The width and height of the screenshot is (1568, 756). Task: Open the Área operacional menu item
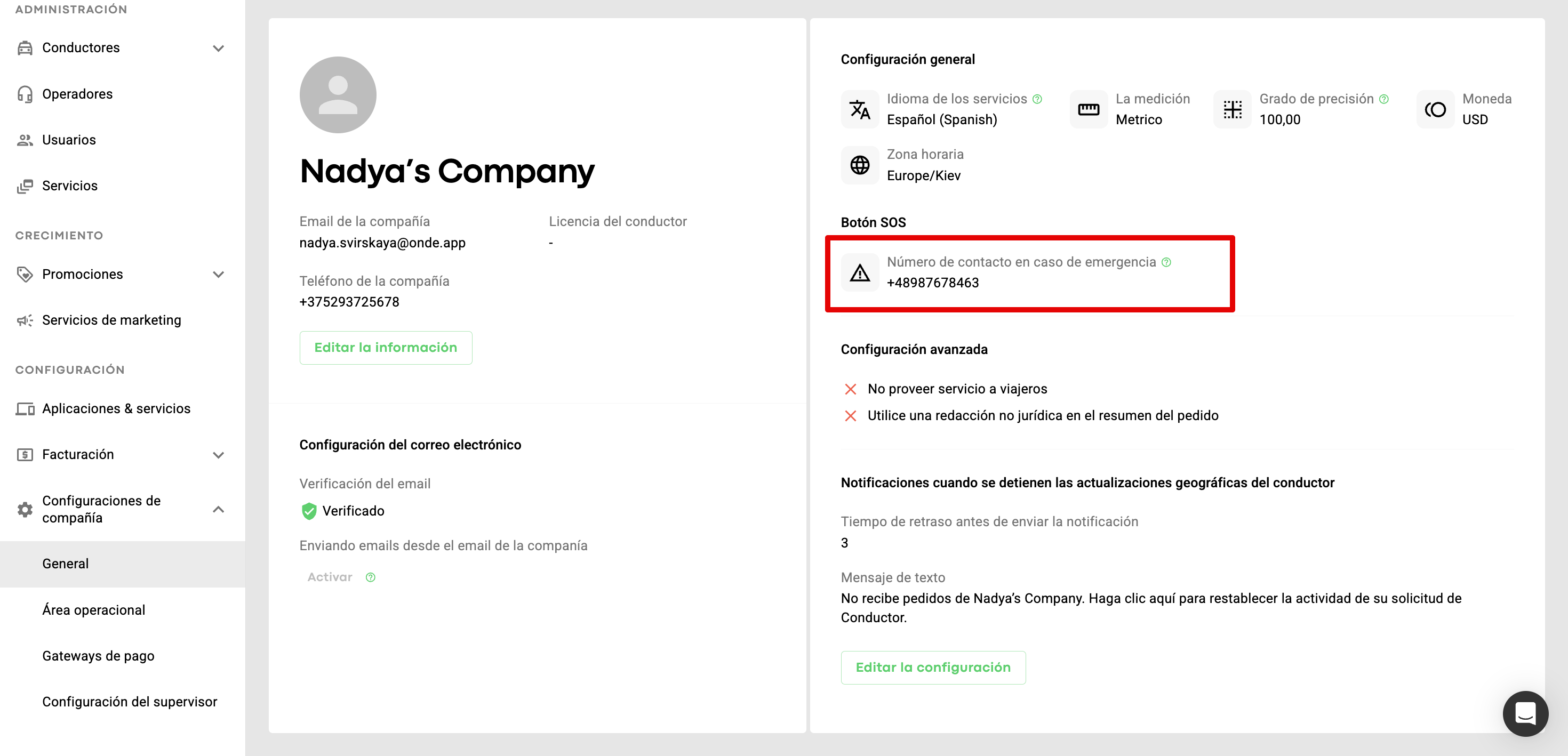pos(93,610)
